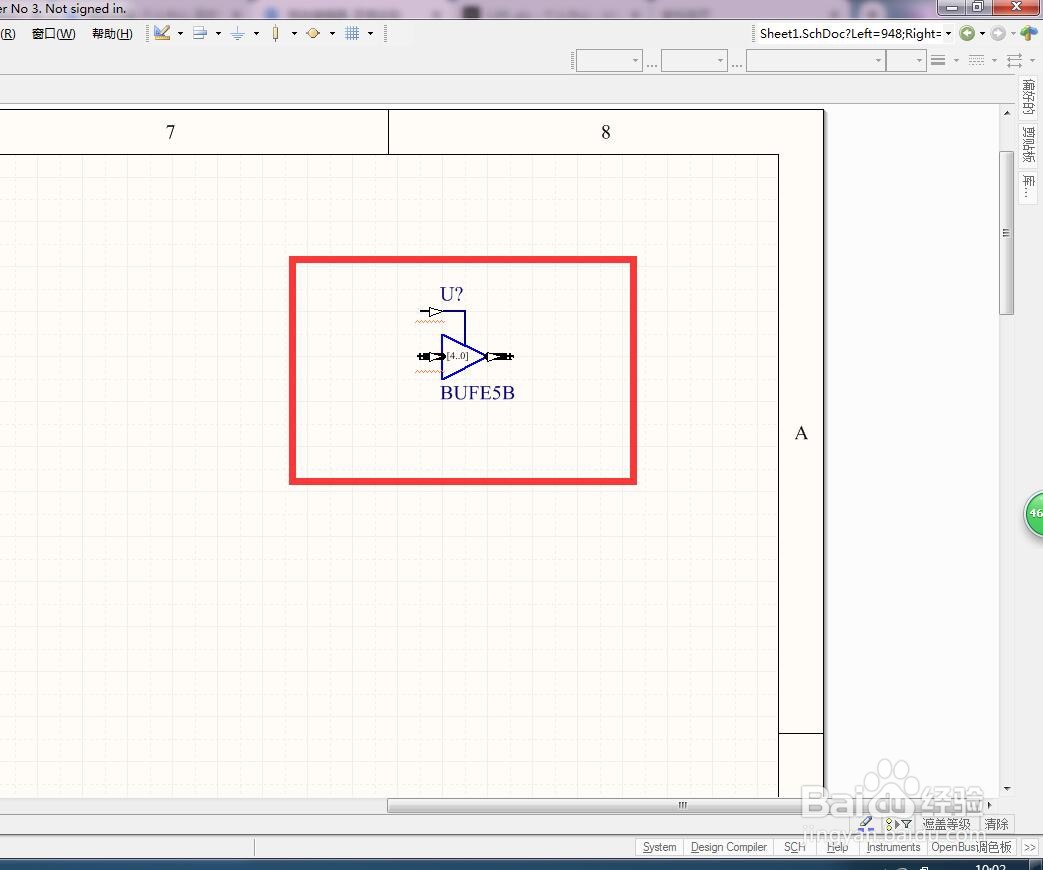The image size is (1043, 870).
Task: Open the 剪贴板 side panel tab
Action: pyautogui.click(x=1029, y=144)
